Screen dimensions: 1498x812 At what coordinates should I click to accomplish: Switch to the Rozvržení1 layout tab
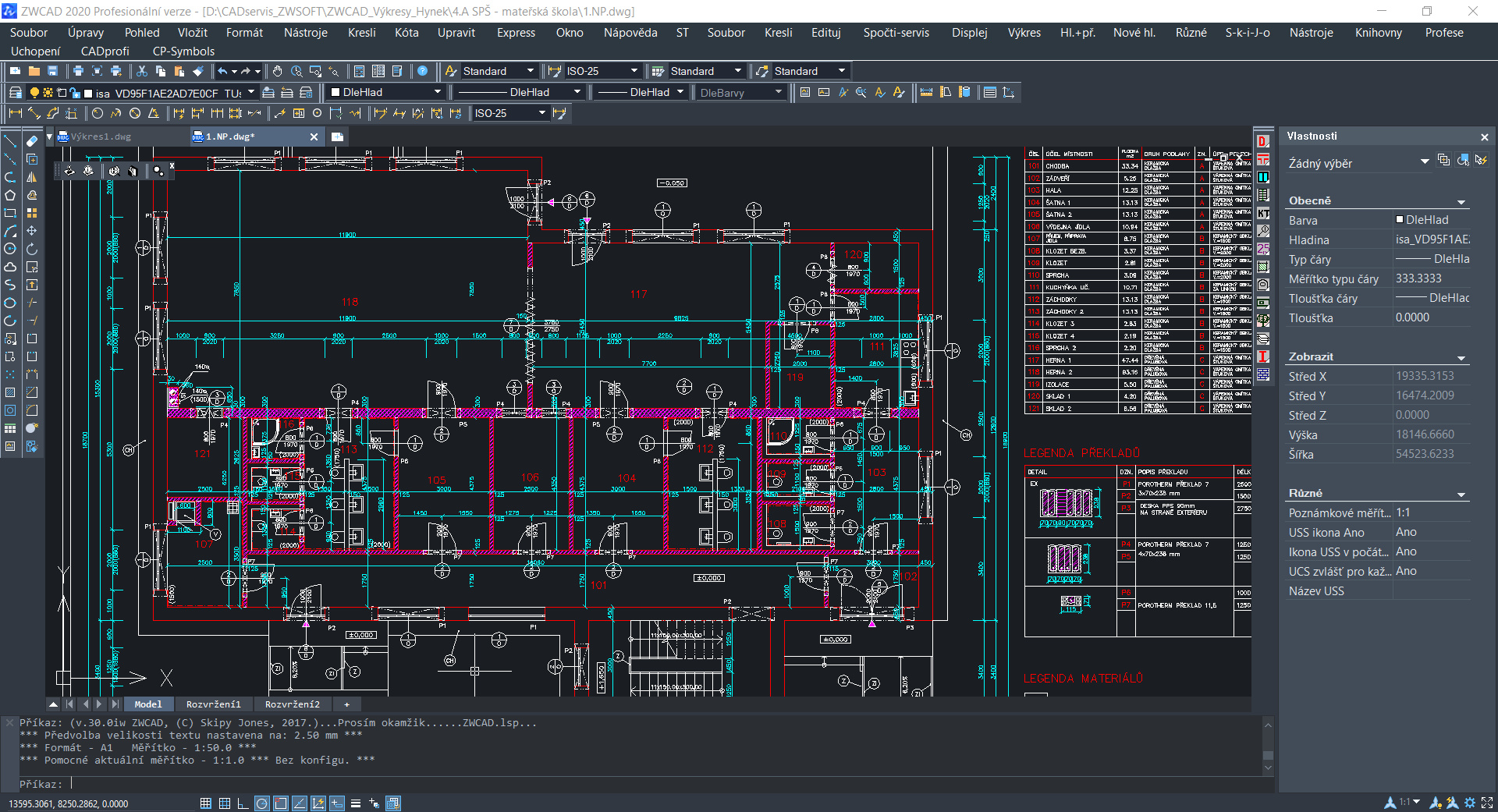(213, 704)
